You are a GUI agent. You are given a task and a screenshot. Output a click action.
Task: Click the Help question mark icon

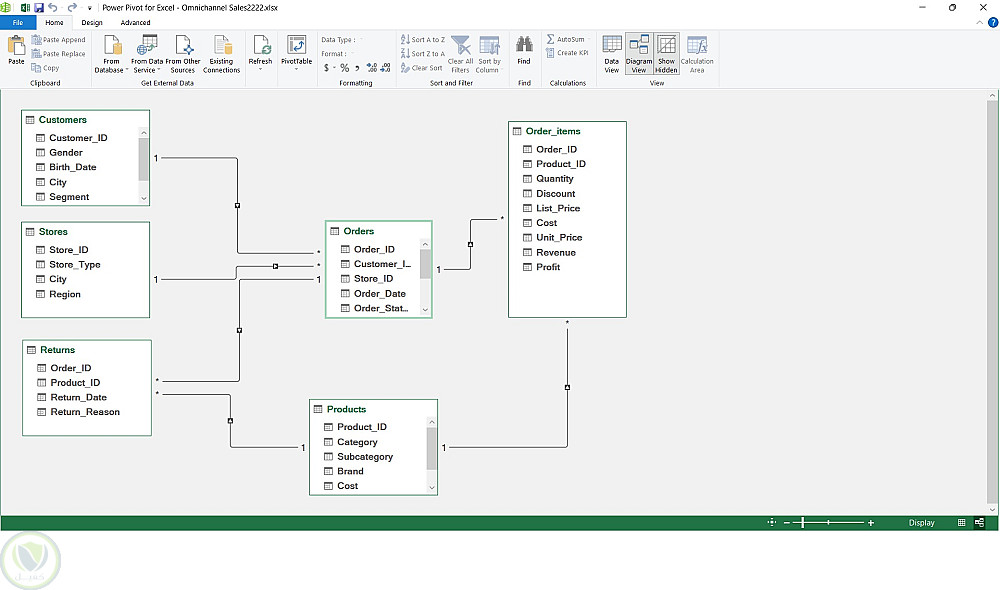click(x=992, y=22)
